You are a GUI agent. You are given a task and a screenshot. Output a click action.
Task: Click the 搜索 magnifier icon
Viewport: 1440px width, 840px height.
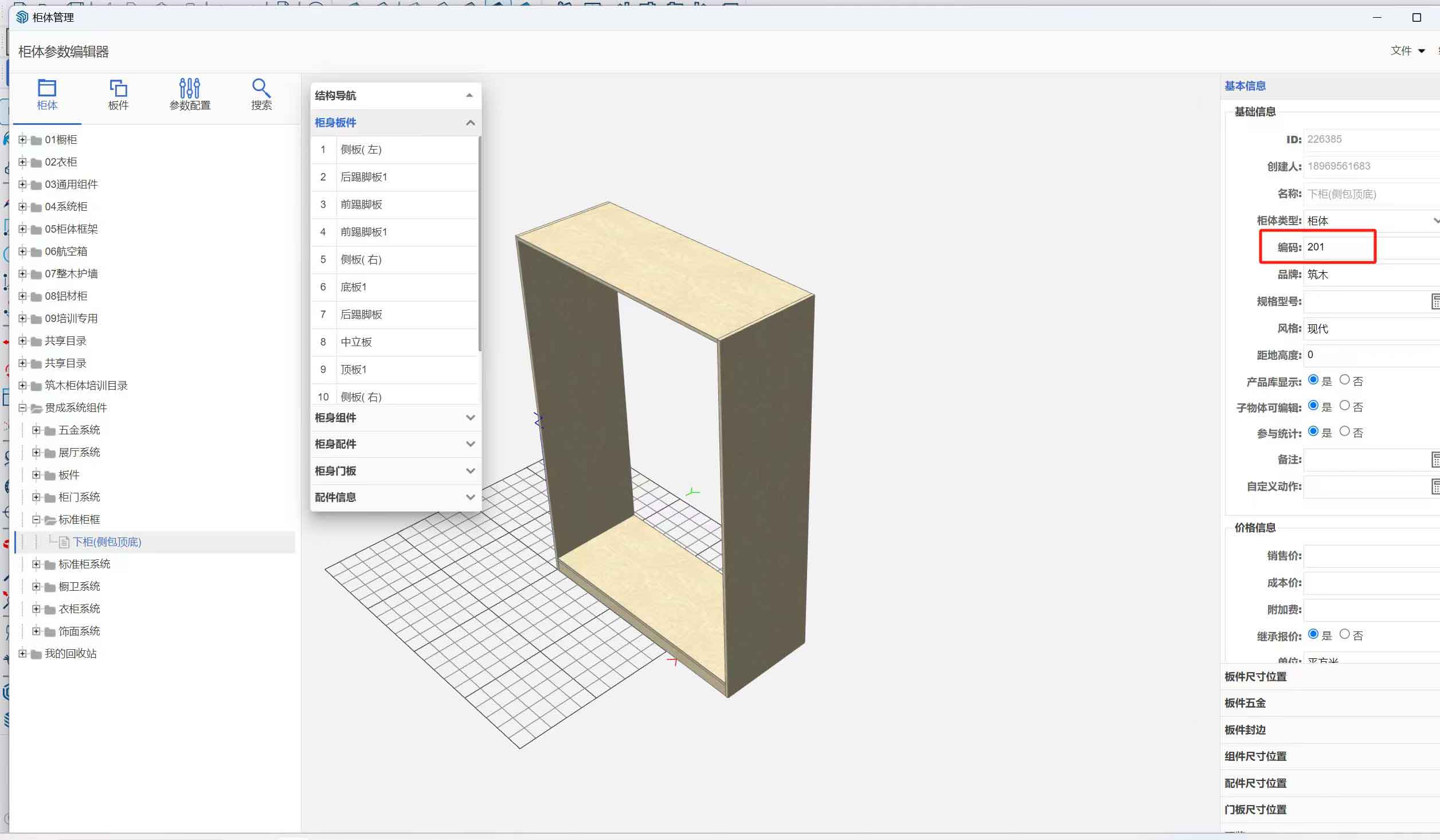click(261, 88)
